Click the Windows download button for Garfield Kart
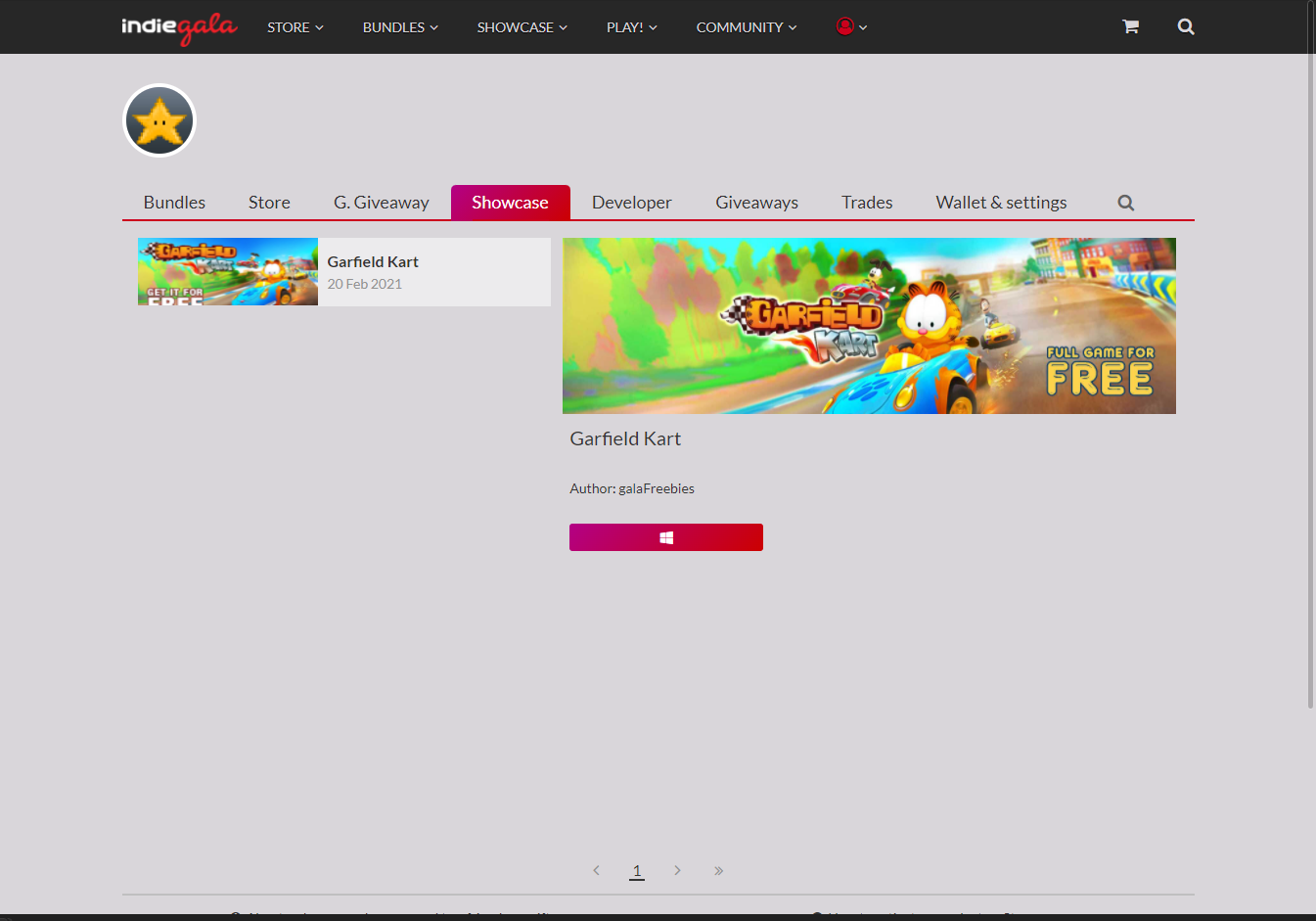The height and width of the screenshot is (921, 1316). (666, 537)
